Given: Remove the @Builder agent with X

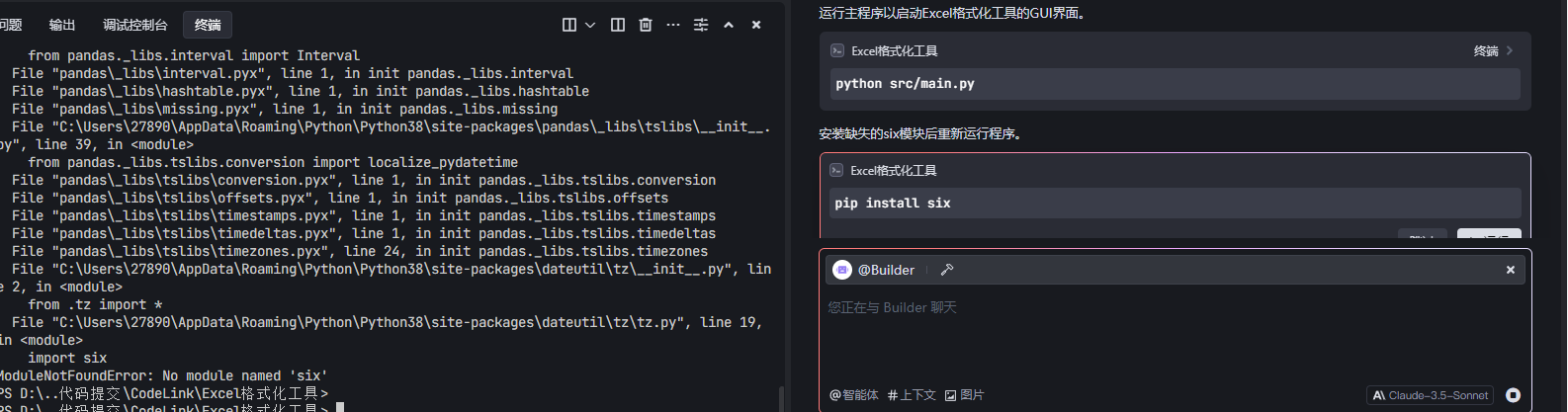Looking at the screenshot, I should (1510, 270).
